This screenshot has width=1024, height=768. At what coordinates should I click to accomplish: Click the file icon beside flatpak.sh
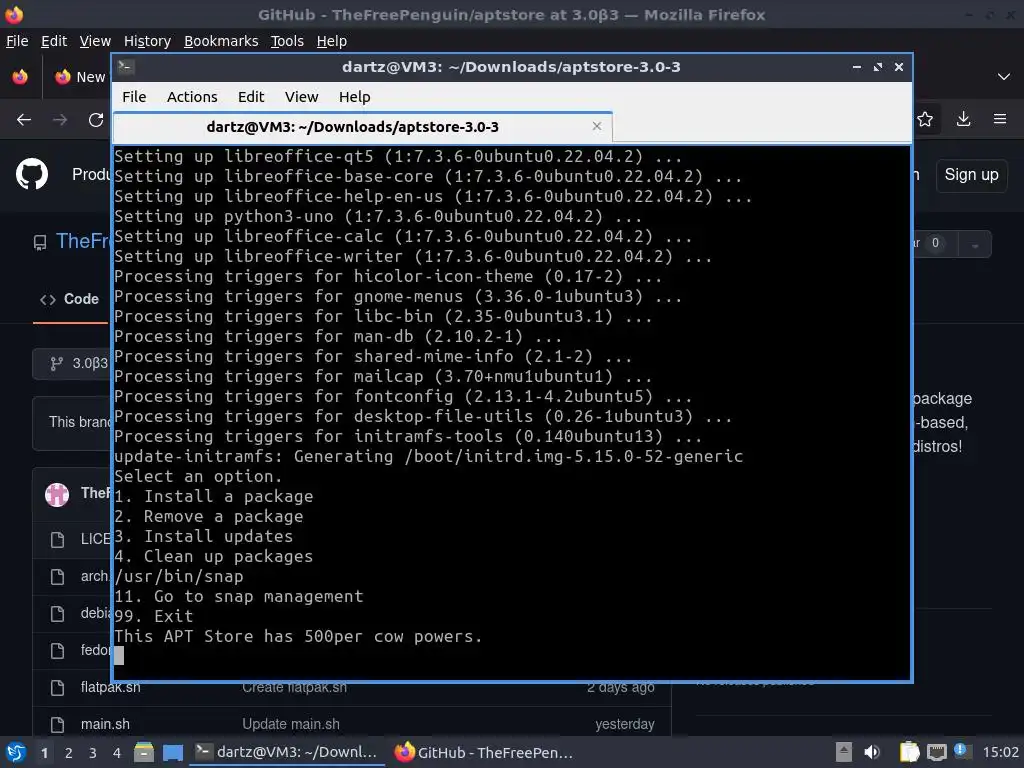pyautogui.click(x=57, y=688)
